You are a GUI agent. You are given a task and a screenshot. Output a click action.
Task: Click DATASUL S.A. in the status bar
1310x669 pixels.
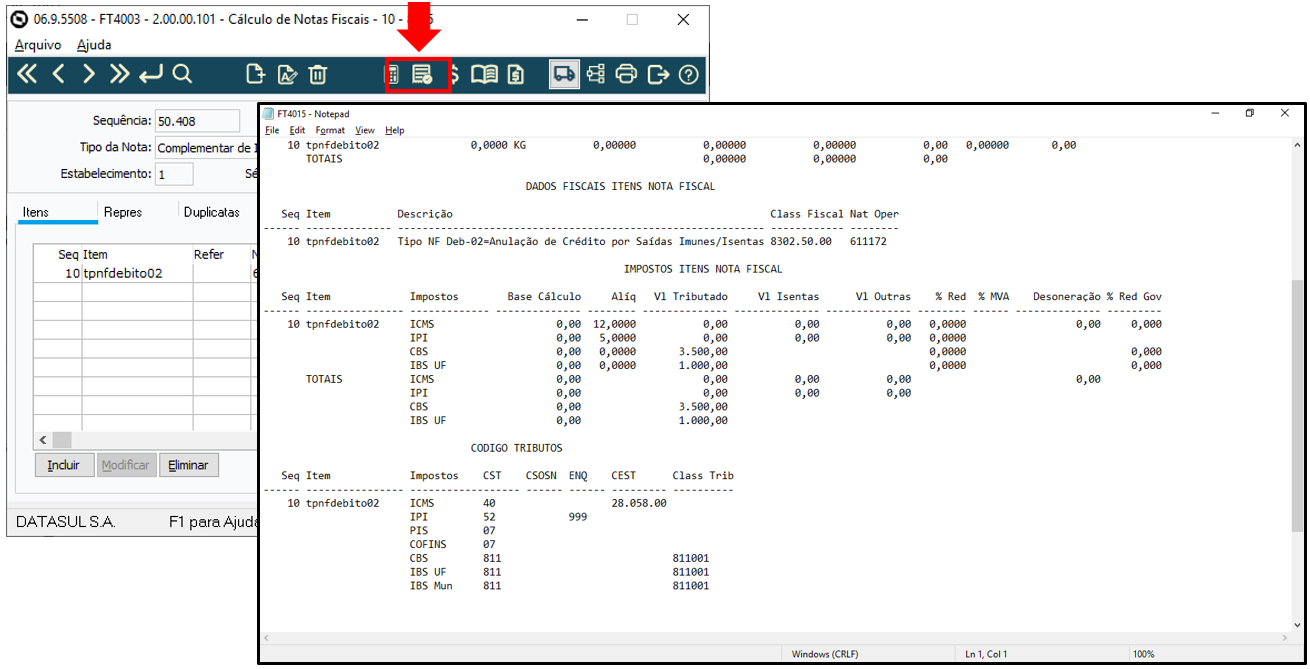tap(66, 522)
